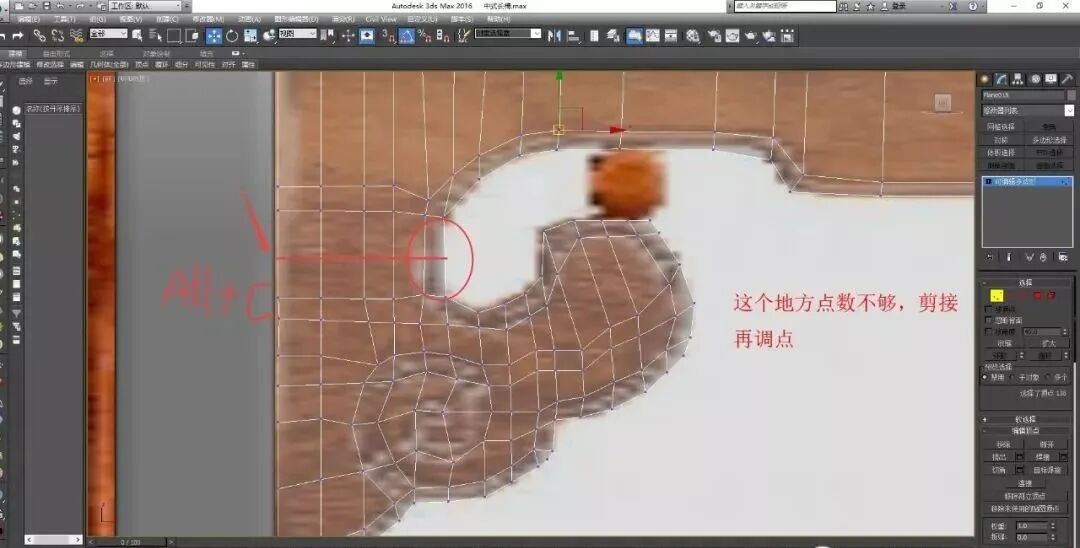Click the Align tool icon

[573, 36]
